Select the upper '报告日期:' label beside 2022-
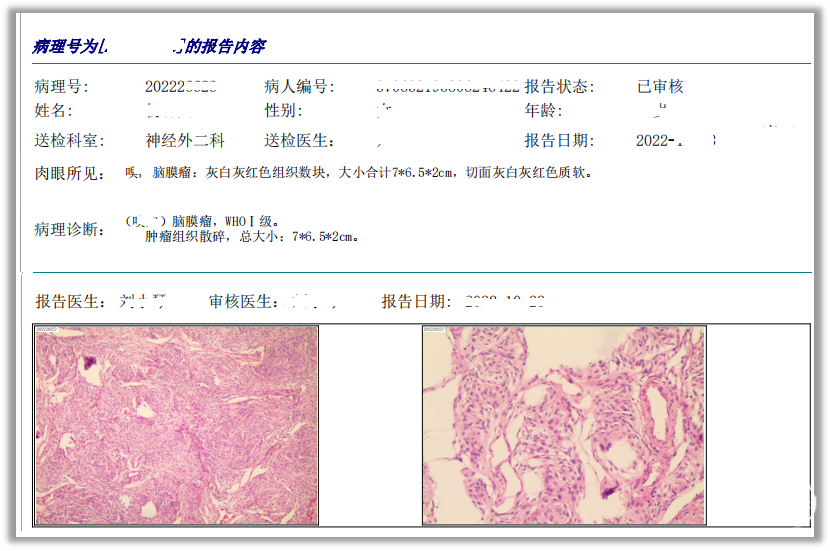The height and width of the screenshot is (551, 830). tap(560, 141)
